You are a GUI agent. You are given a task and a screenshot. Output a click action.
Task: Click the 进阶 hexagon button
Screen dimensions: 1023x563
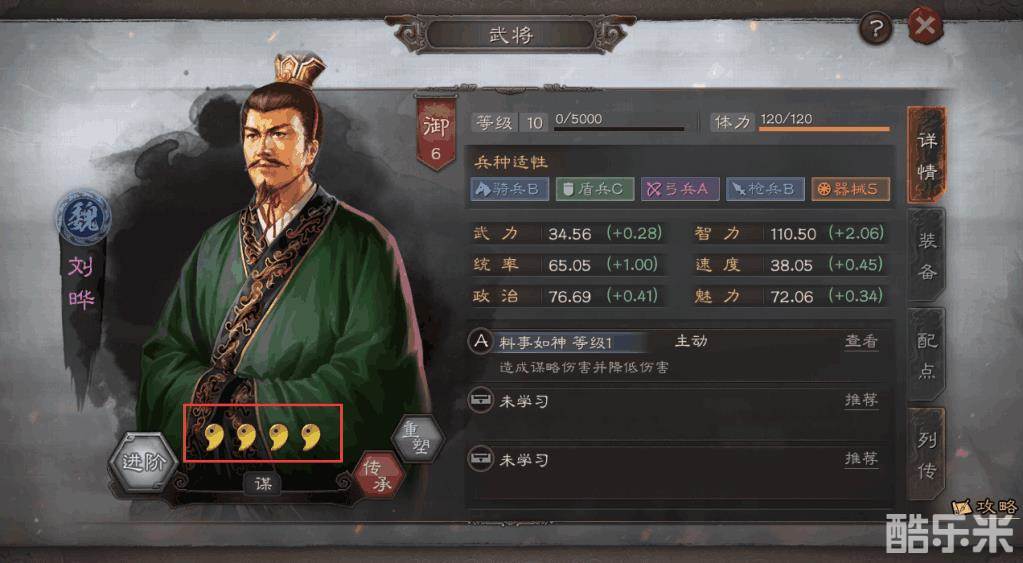click(144, 461)
